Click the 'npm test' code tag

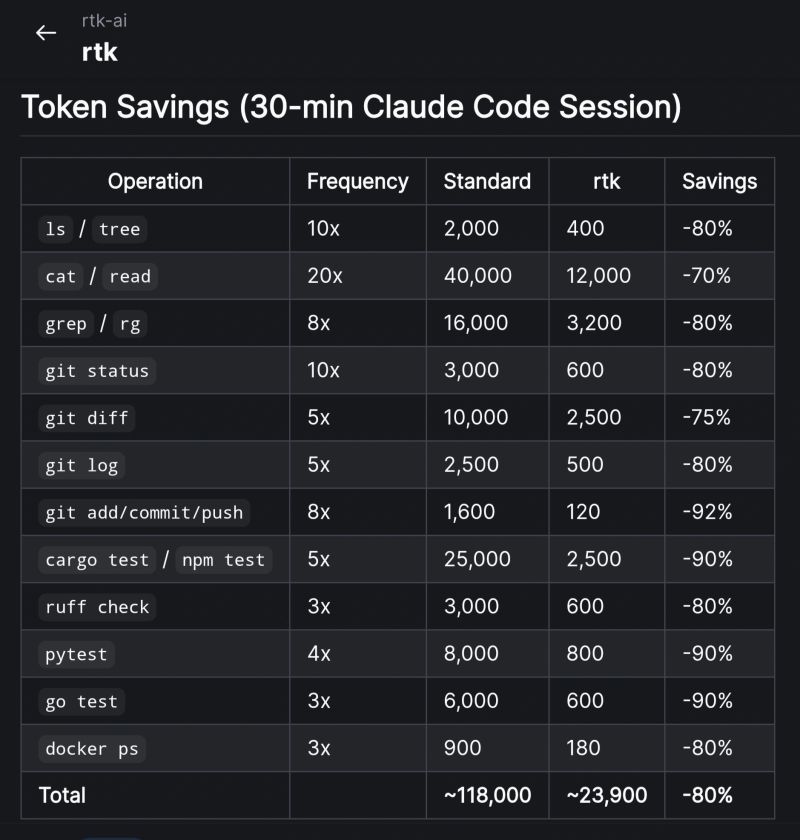224,560
